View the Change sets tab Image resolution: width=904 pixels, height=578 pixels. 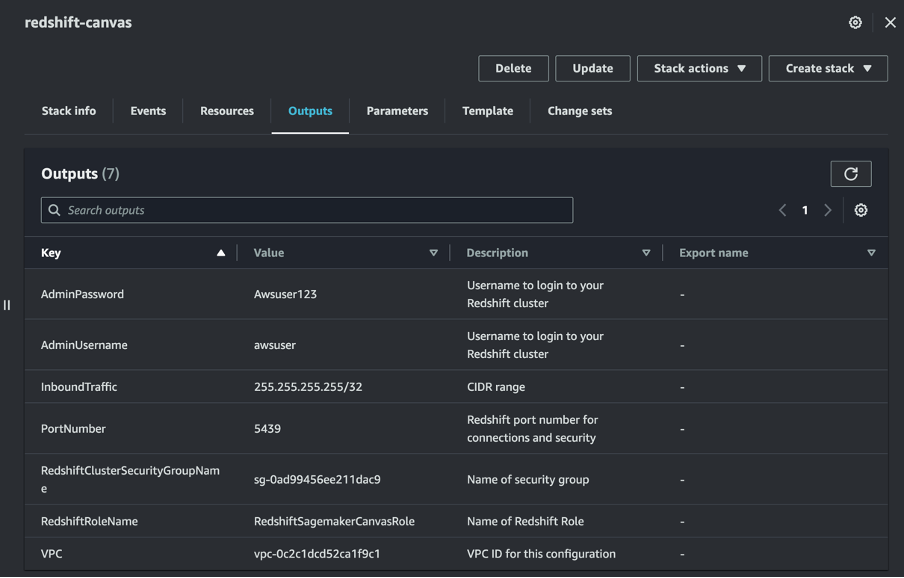[x=579, y=111]
